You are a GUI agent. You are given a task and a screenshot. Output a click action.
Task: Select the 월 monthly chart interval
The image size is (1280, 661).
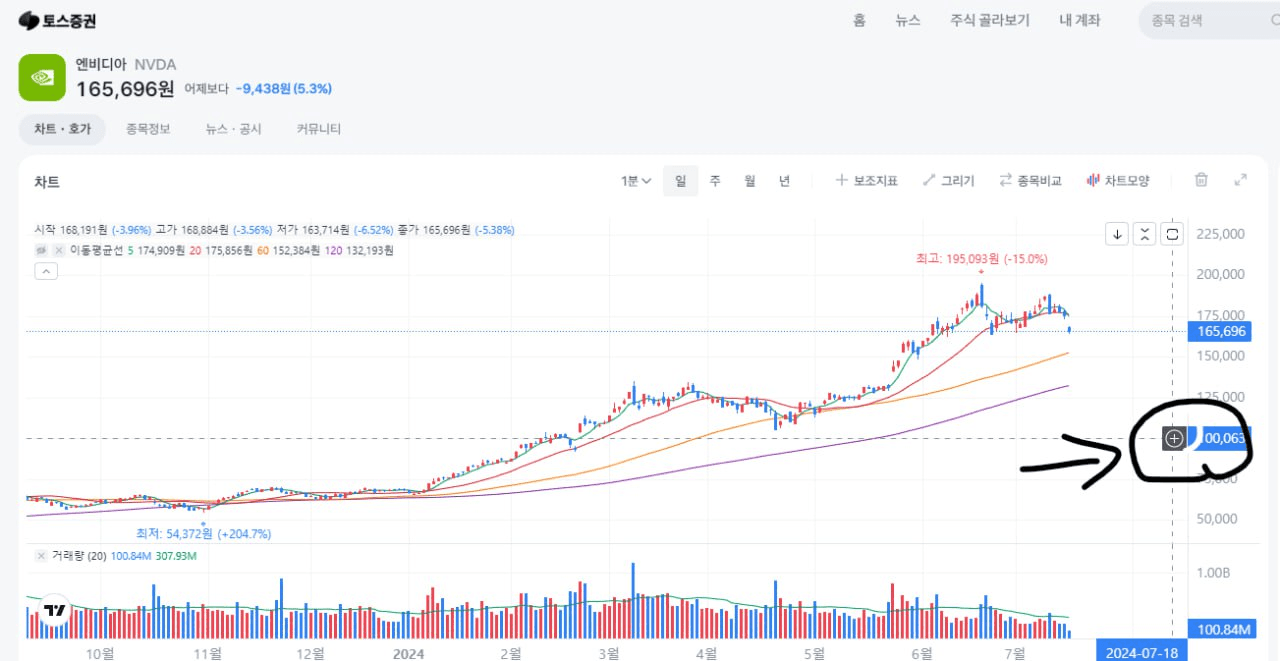[750, 181]
